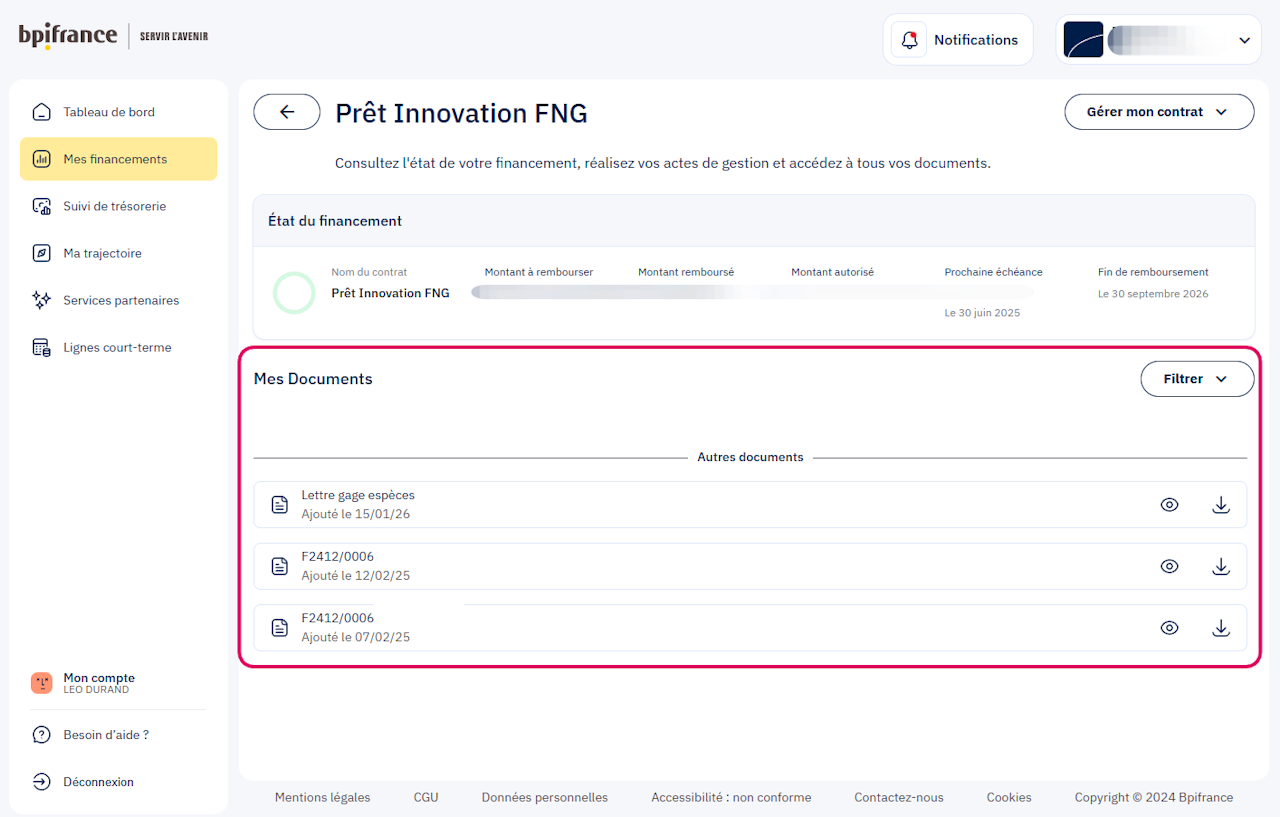Click the Mon compte avatar icon
Image resolution: width=1280 pixels, height=817 pixels.
[41, 683]
